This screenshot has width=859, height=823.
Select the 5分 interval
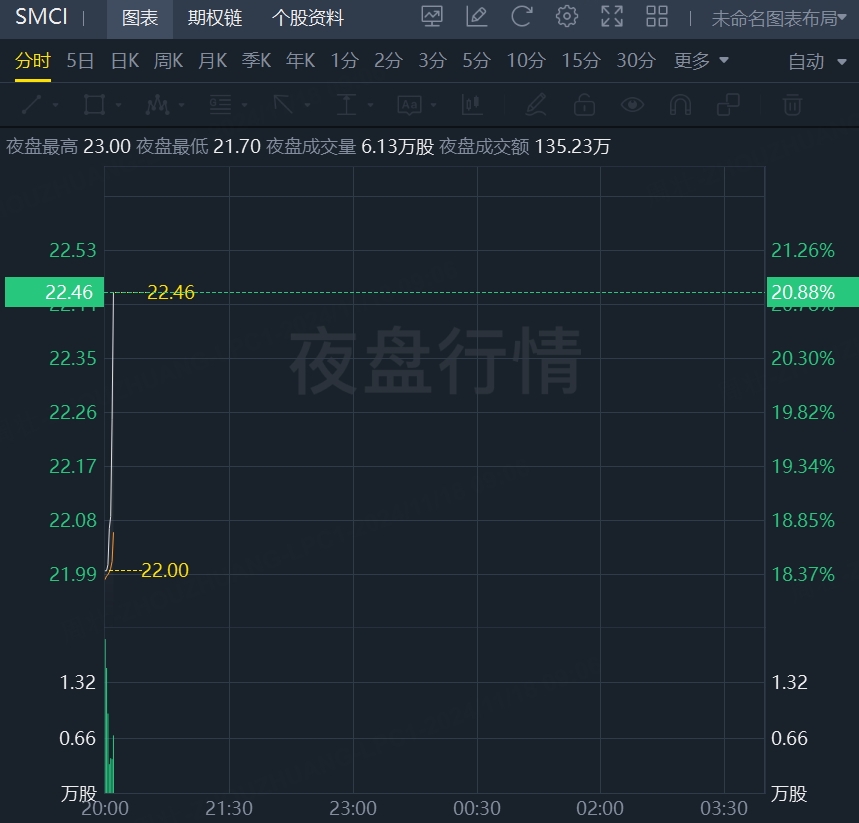(476, 60)
